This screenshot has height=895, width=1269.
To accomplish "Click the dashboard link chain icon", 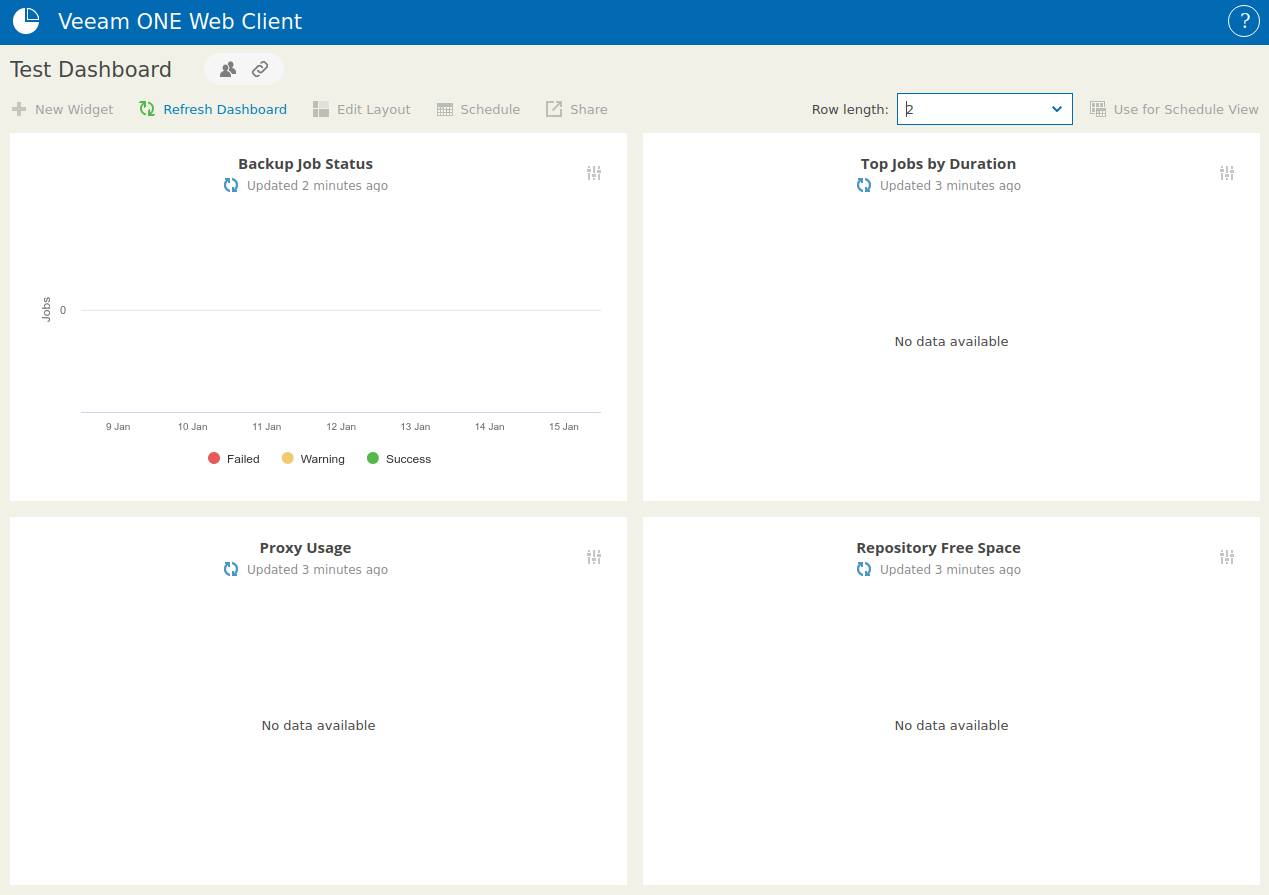I will tap(260, 69).
